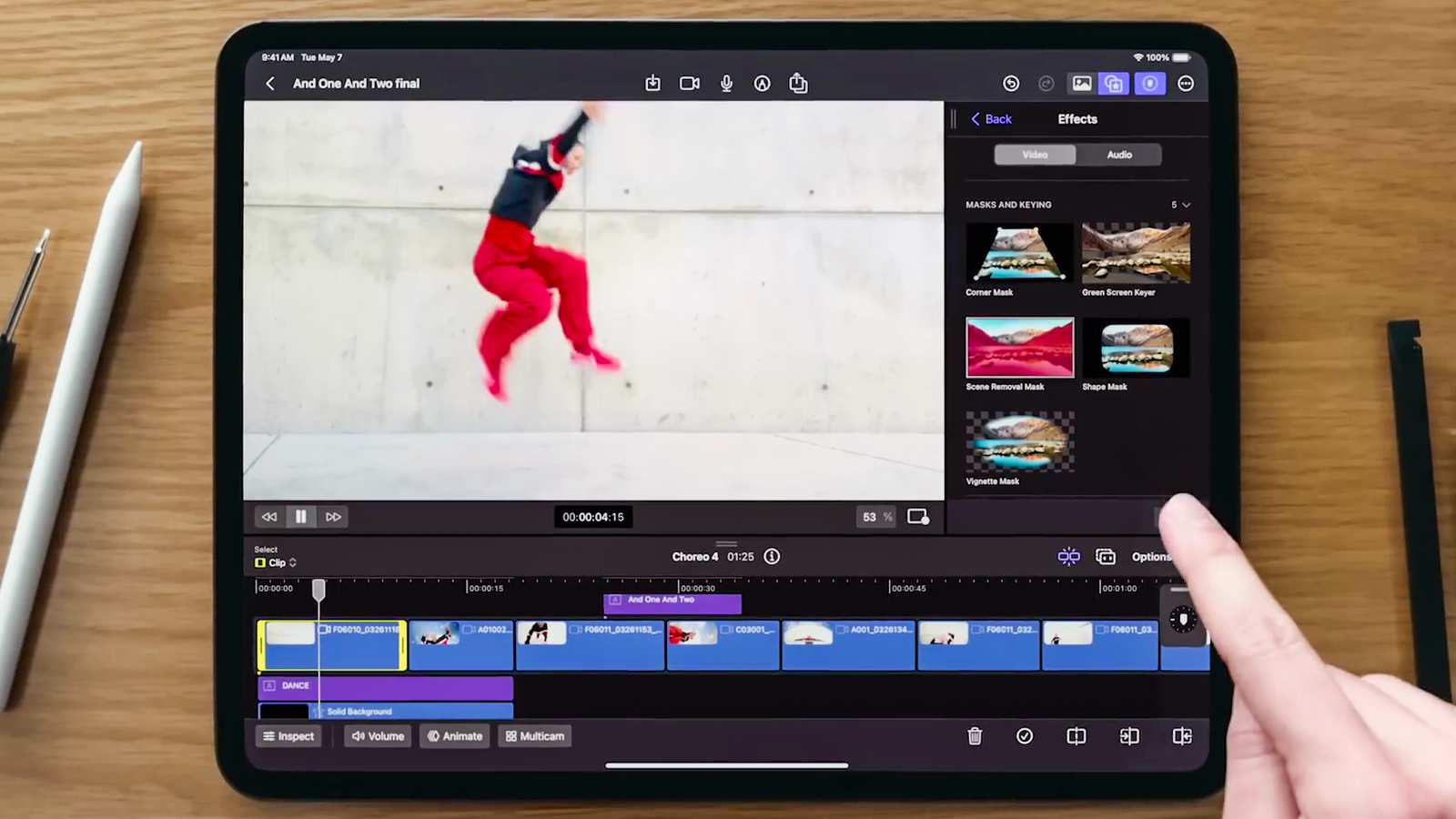1456x819 pixels.
Task: Open the camera record icon
Action: (690, 84)
